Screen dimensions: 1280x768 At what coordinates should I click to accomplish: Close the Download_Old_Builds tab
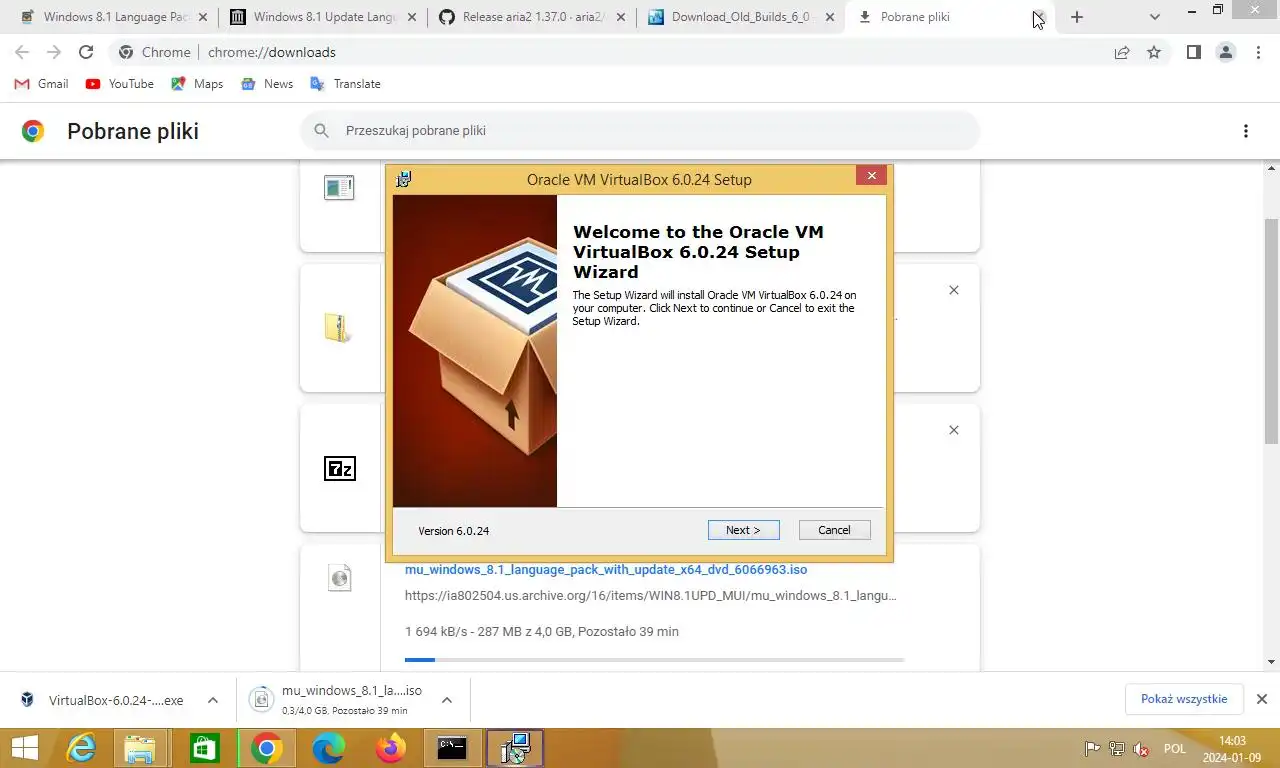pyautogui.click(x=829, y=17)
